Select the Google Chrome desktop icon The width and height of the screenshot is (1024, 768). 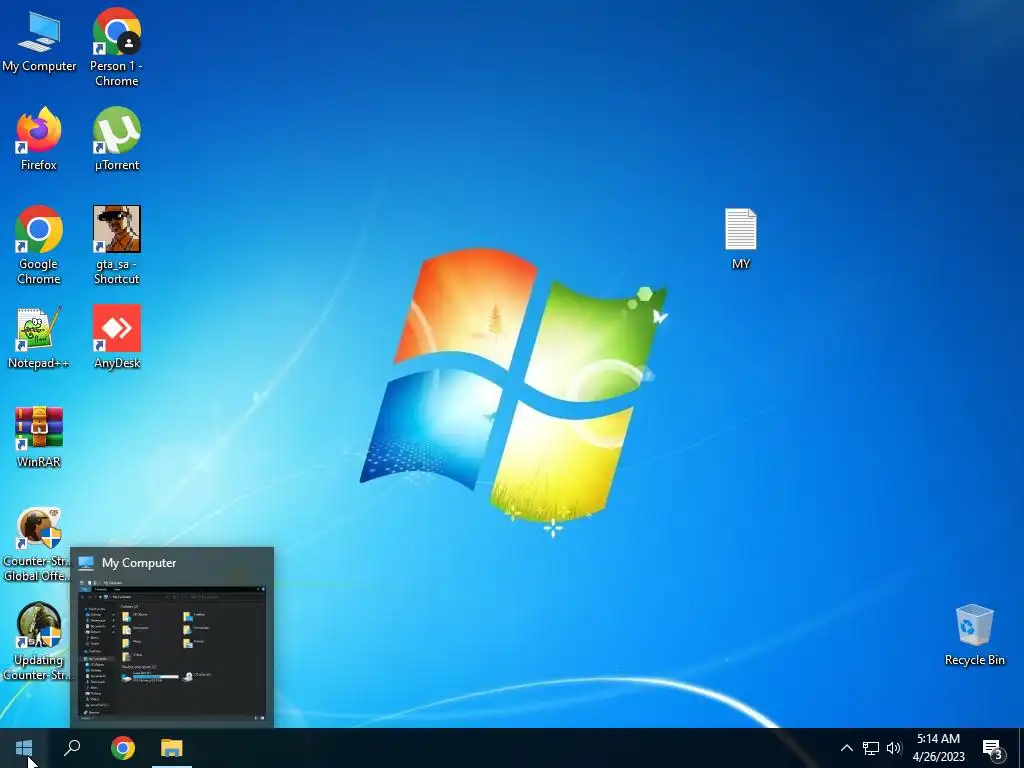[39, 245]
